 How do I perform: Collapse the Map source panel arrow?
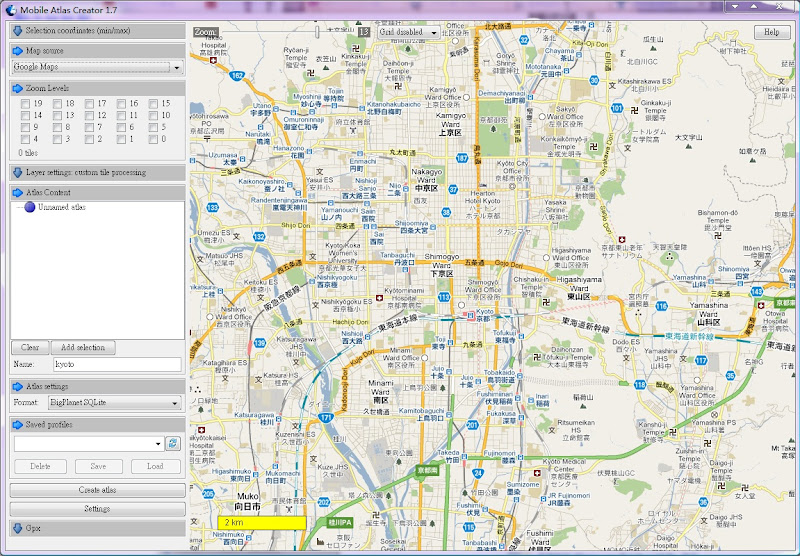pos(18,51)
